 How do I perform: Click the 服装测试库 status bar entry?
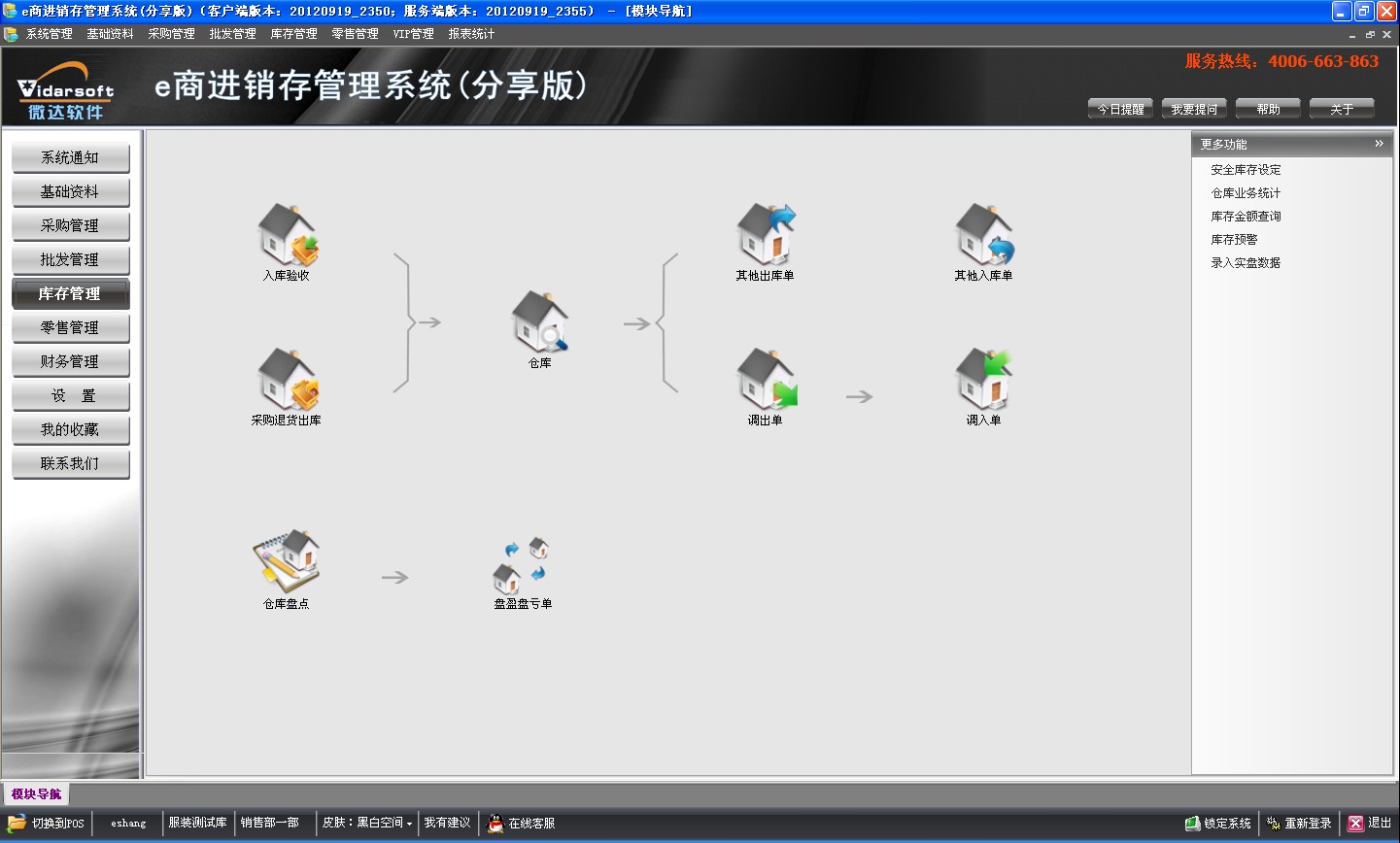198,823
